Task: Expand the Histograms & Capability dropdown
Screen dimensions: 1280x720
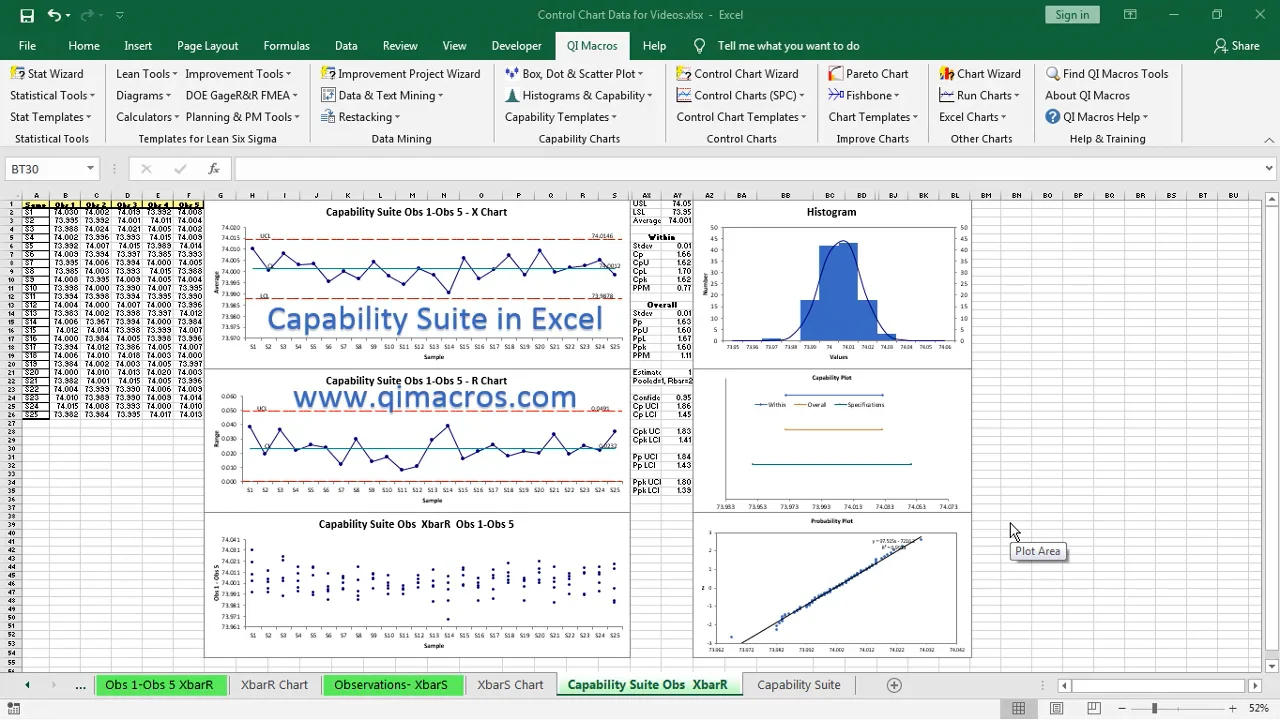Action: click(579, 96)
